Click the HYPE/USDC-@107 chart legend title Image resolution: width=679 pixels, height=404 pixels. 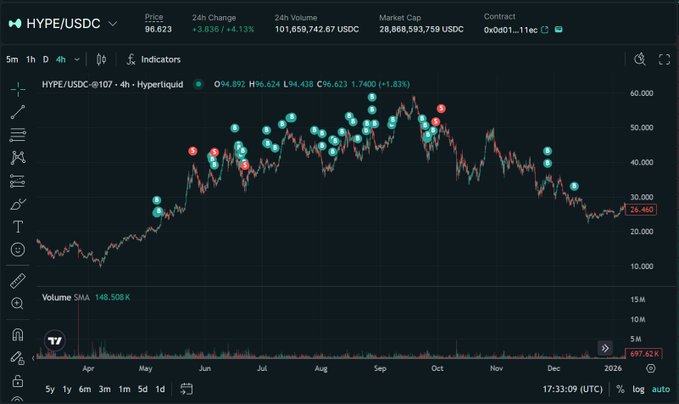pos(112,84)
